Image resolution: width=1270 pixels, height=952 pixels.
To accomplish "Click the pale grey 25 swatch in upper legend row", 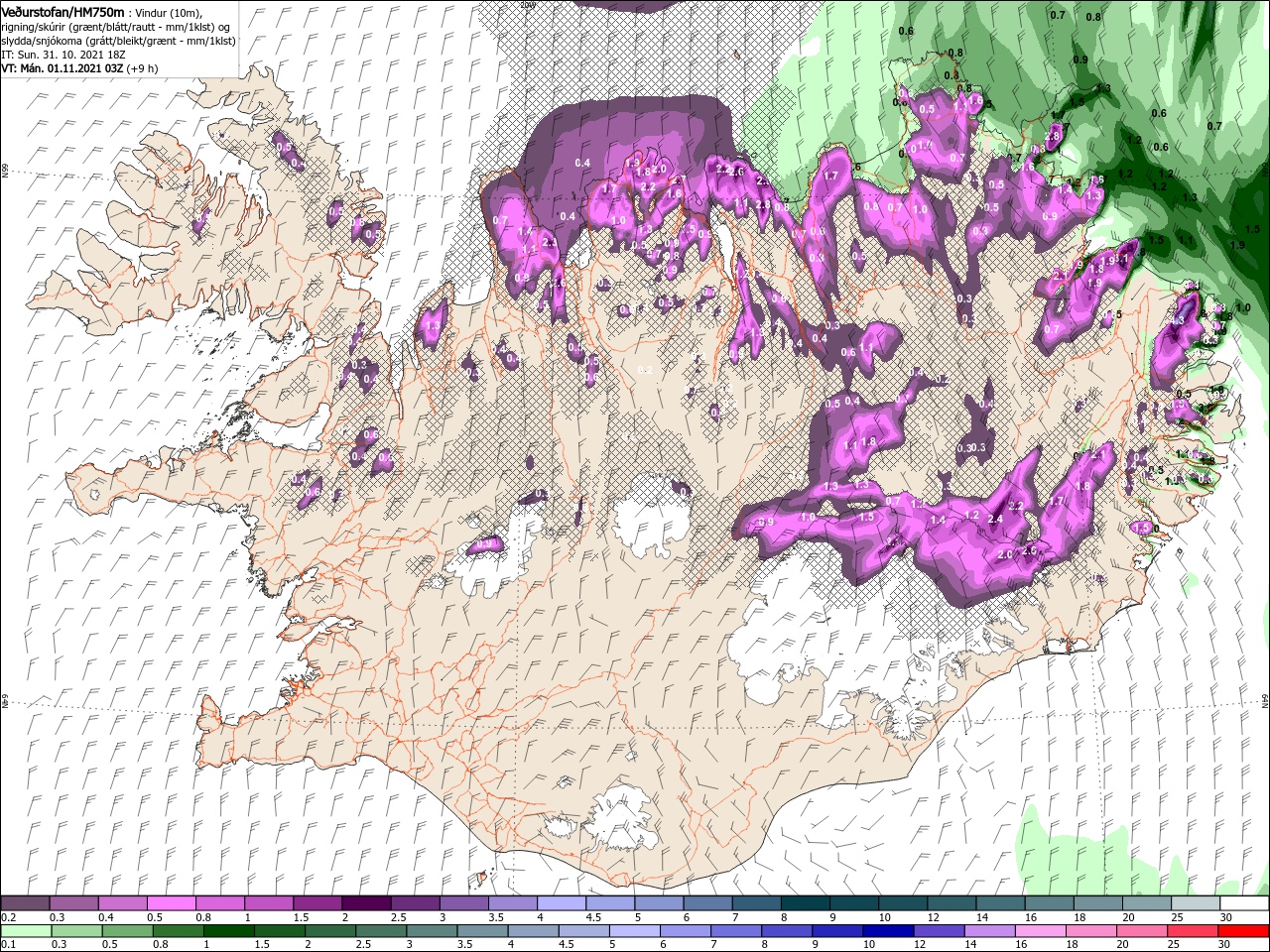I will click(1196, 902).
